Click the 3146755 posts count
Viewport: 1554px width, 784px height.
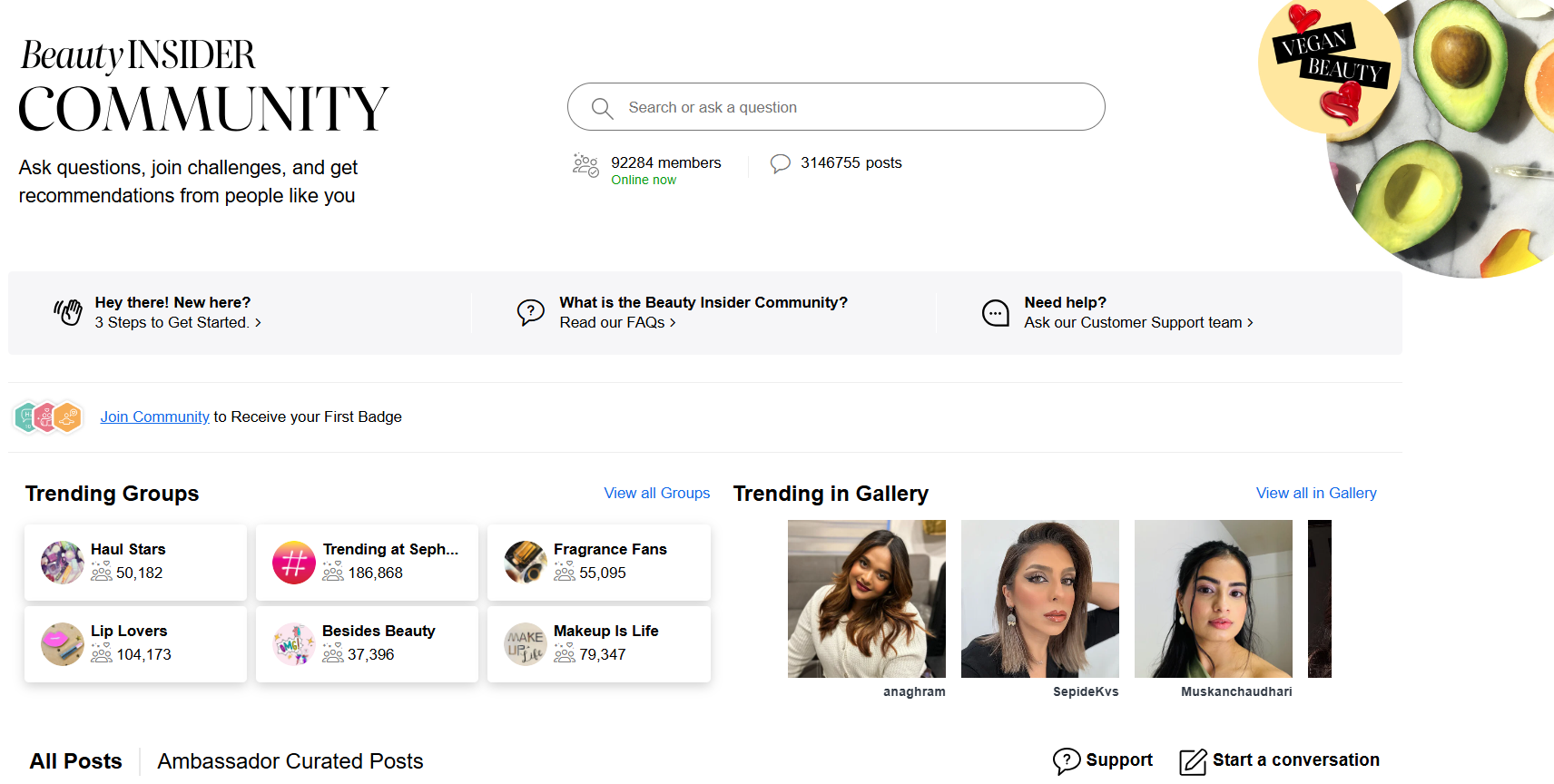(851, 163)
